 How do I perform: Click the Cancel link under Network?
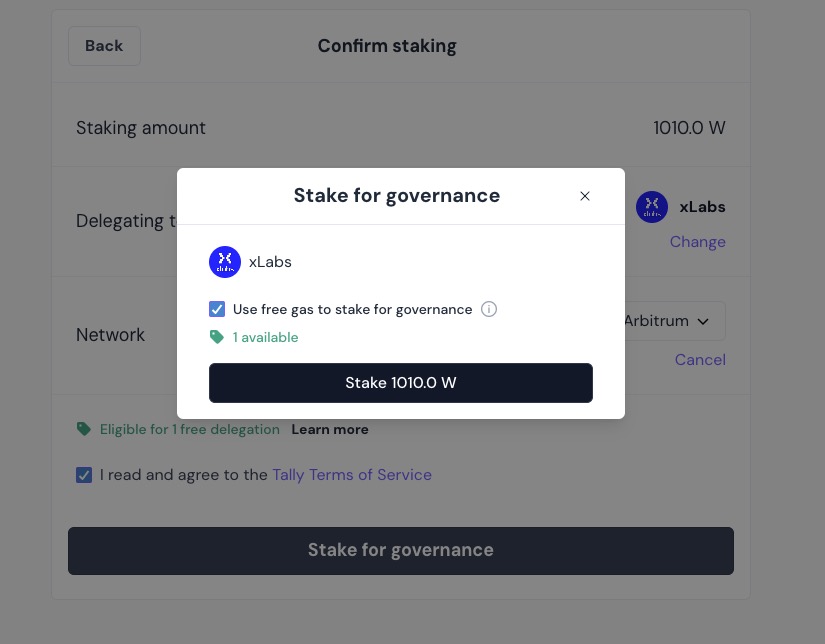pos(700,360)
